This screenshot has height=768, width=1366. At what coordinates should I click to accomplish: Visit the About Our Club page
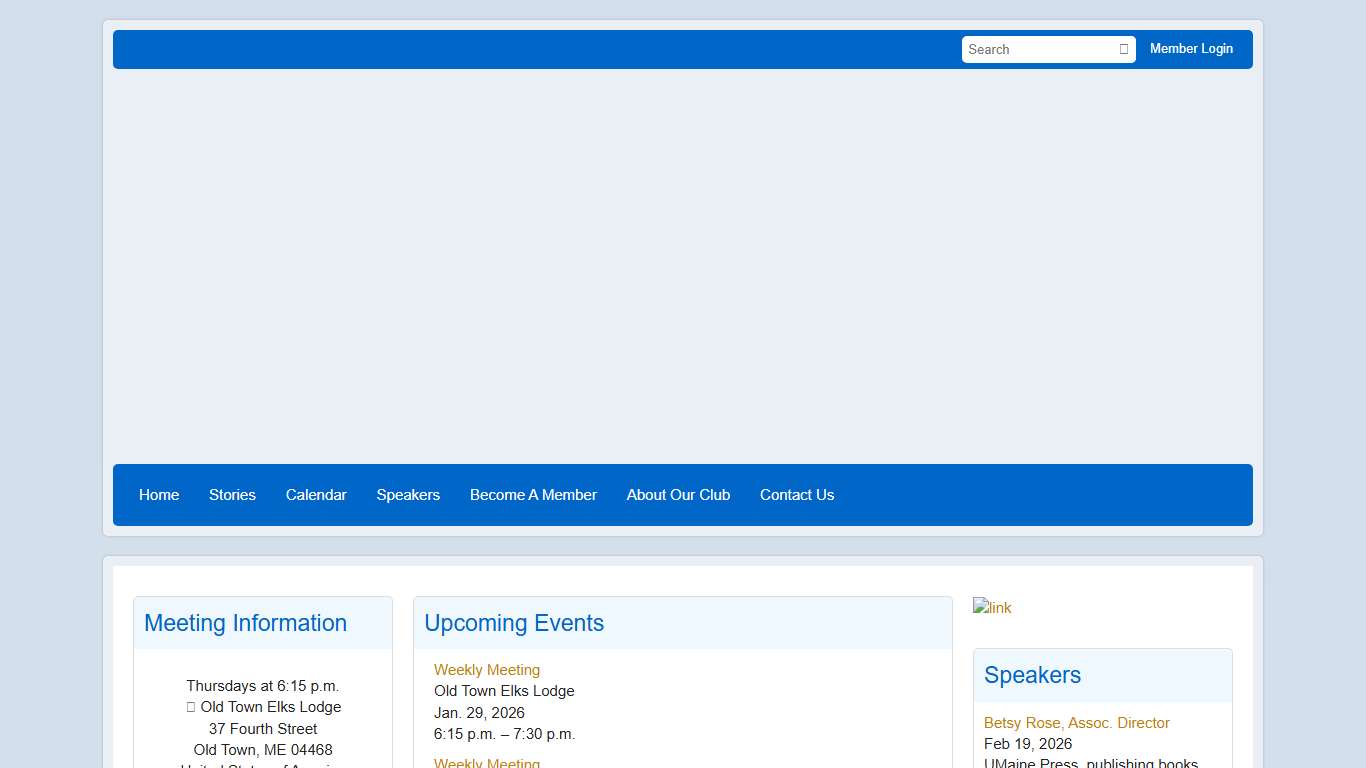[678, 494]
